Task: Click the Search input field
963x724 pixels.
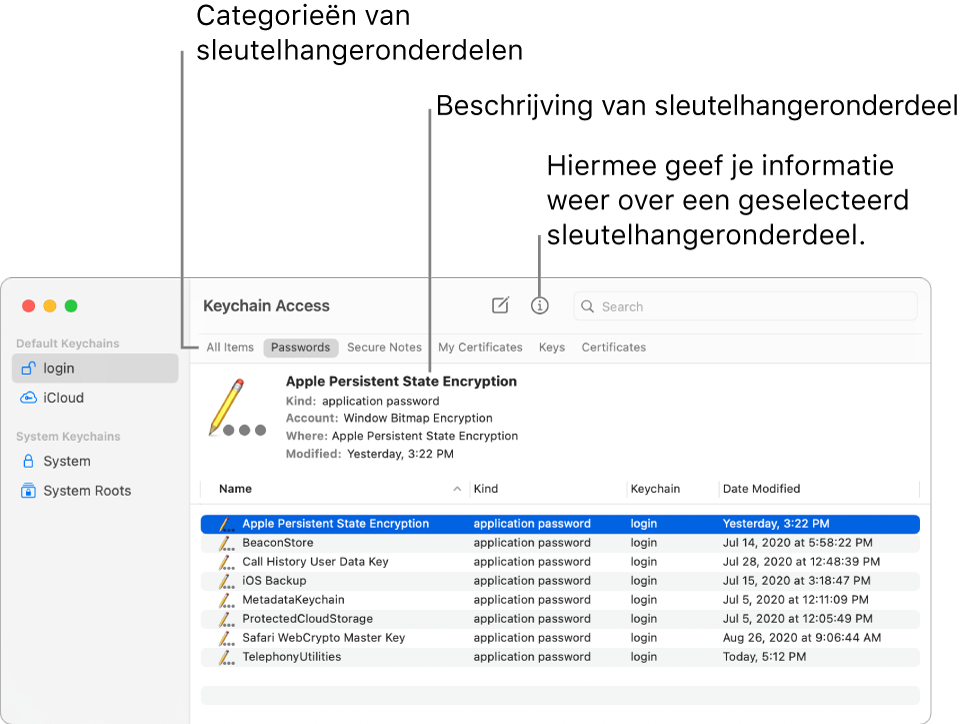Action: click(745, 306)
